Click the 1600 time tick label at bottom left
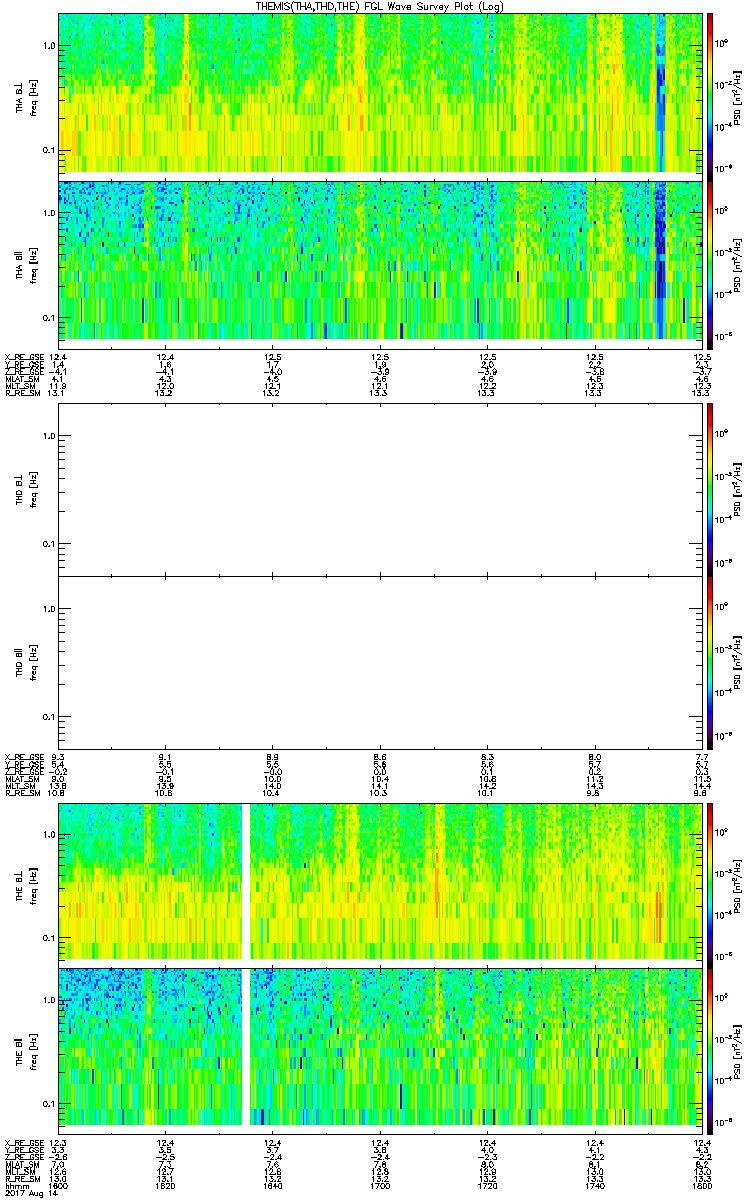This screenshot has height=1200, width=750. pyautogui.click(x=60, y=1185)
